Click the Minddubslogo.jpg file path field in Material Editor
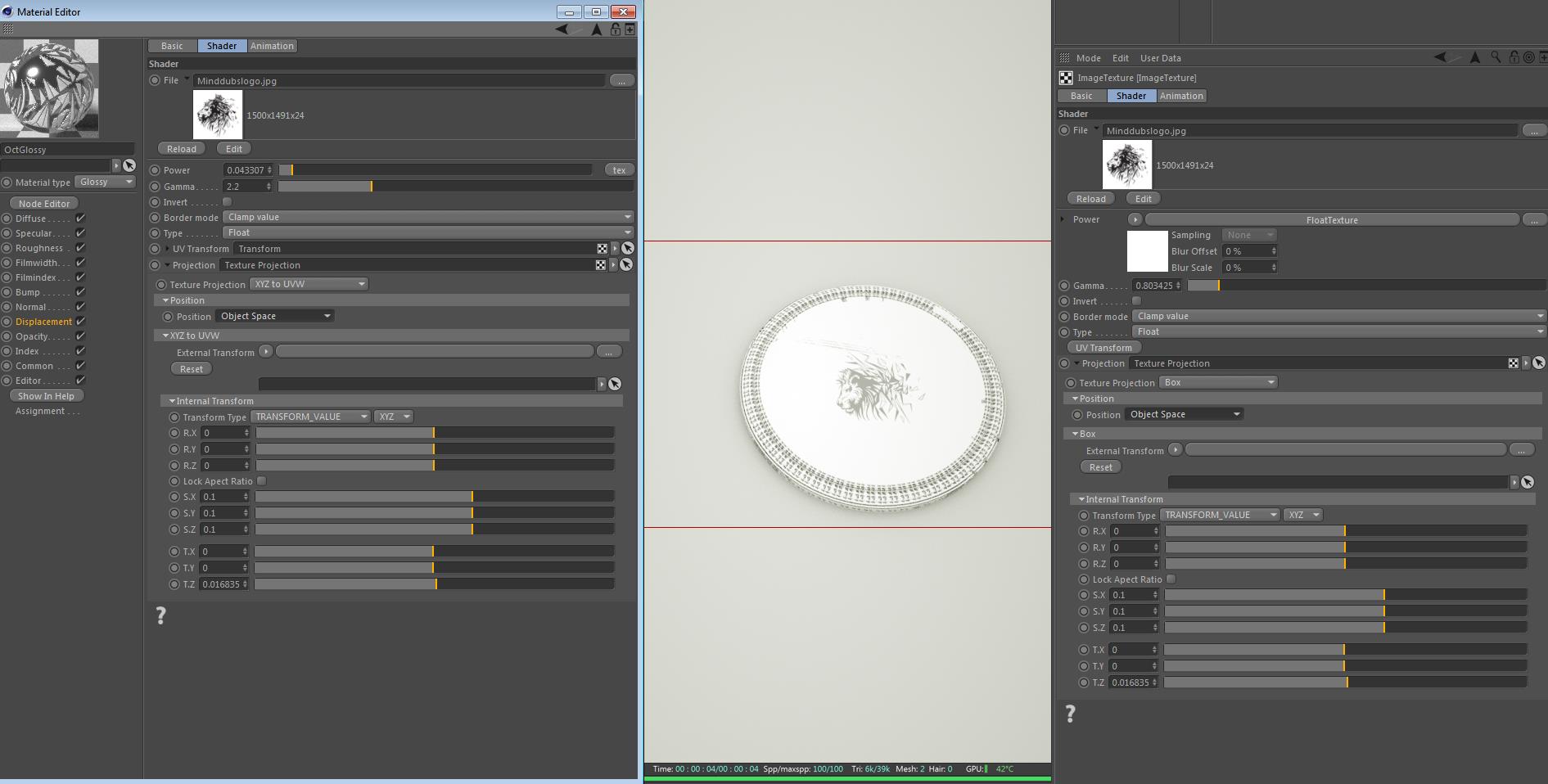The width and height of the screenshot is (1548, 784). pos(399,81)
